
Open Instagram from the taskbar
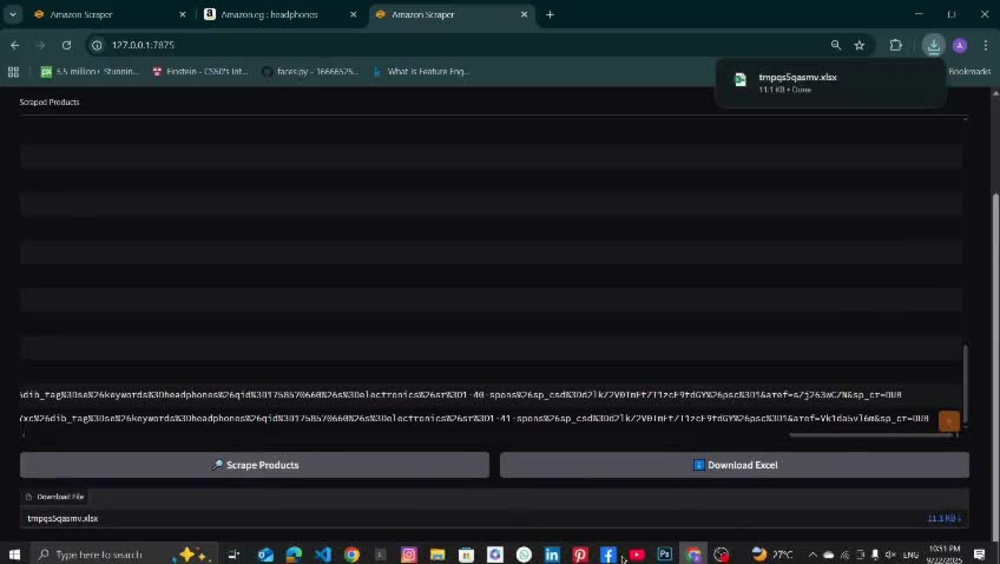point(409,554)
